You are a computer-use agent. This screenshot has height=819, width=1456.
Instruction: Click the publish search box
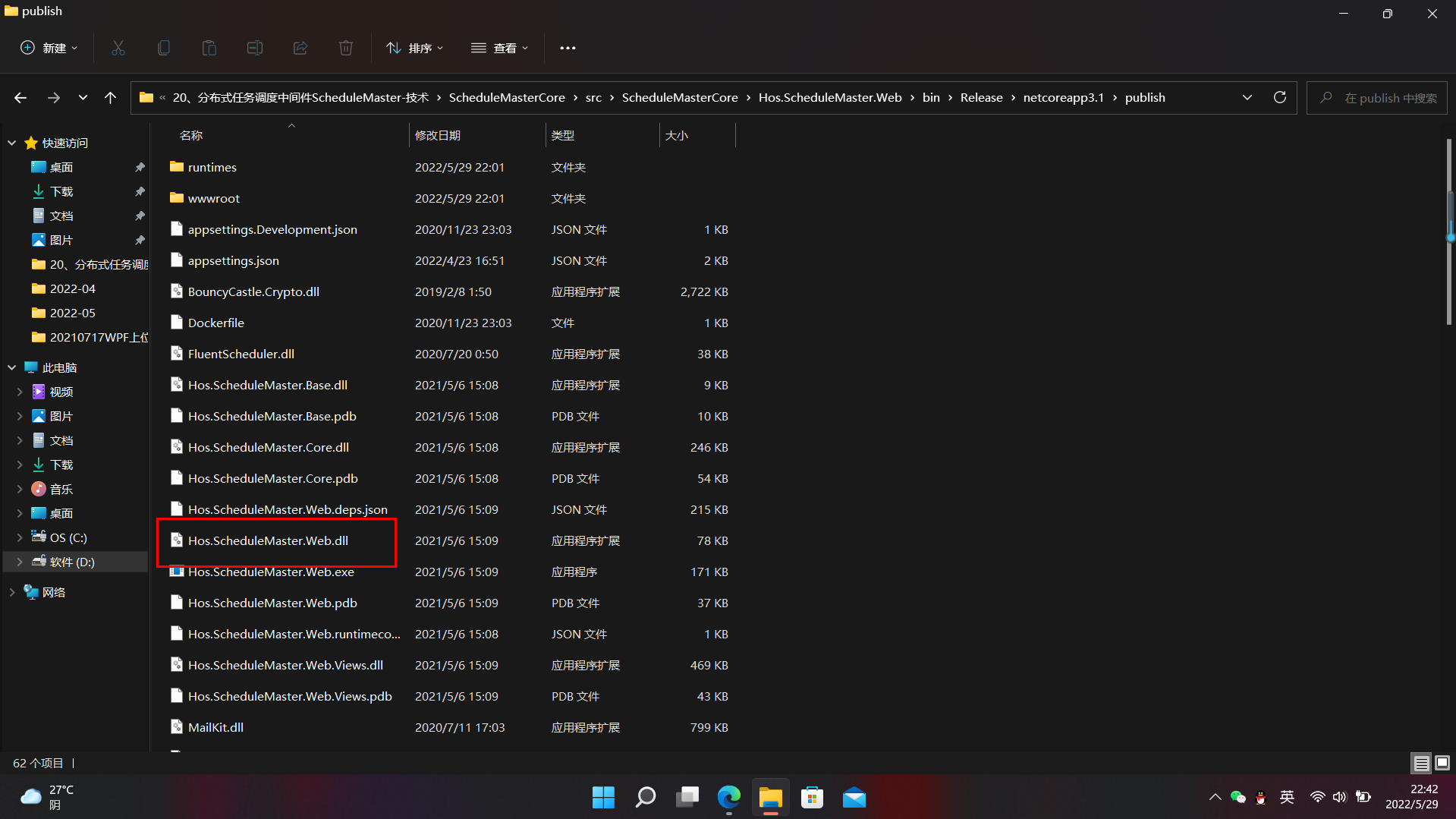point(1376,98)
